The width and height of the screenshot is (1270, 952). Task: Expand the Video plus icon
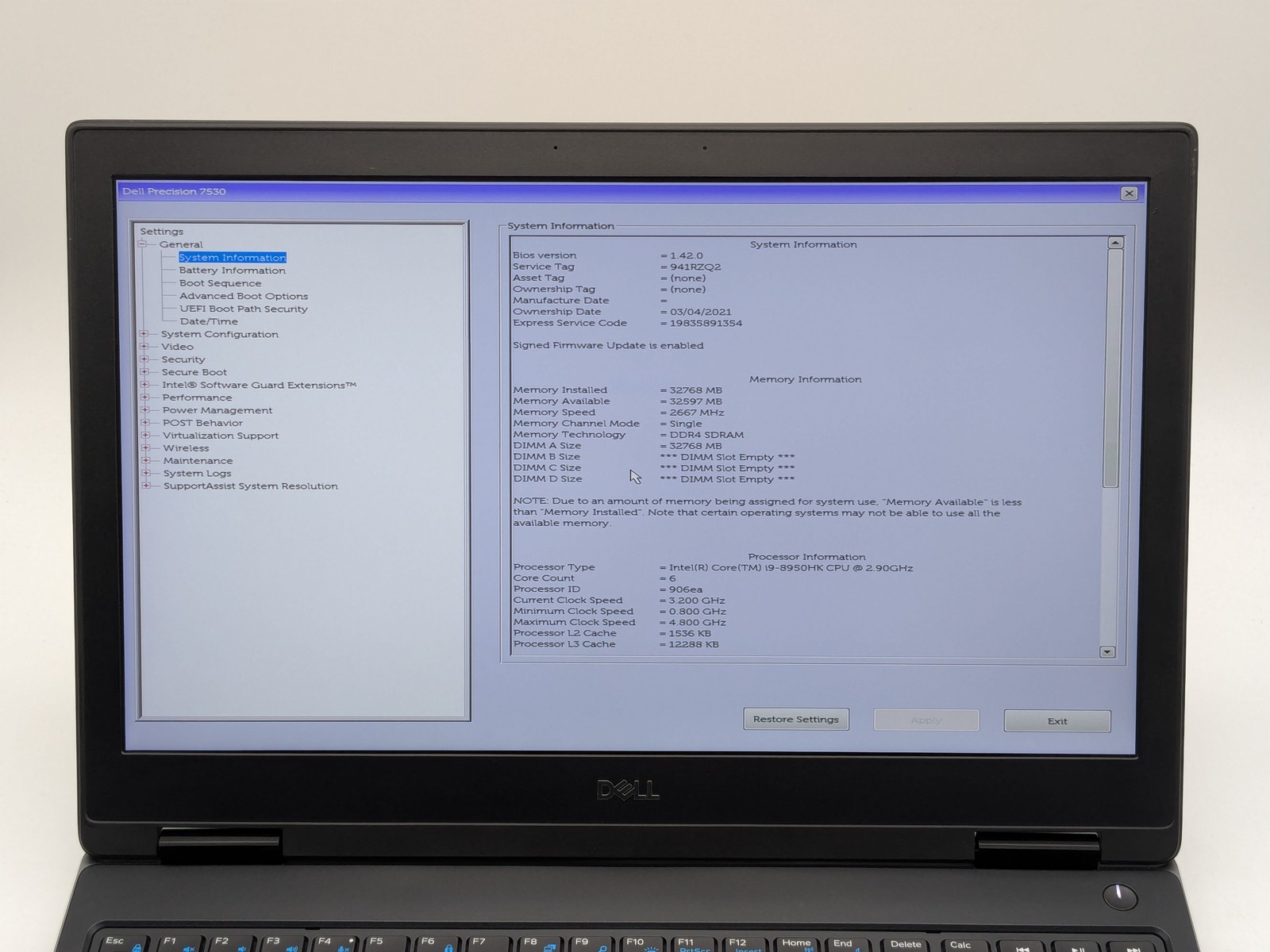[x=144, y=347]
